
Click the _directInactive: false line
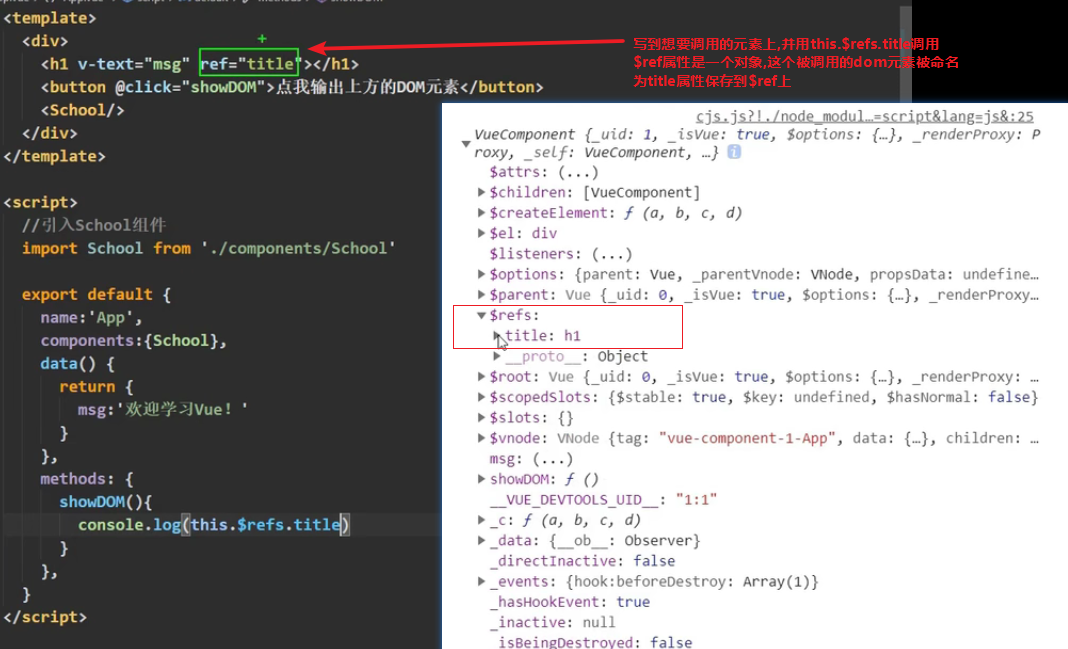point(582,561)
